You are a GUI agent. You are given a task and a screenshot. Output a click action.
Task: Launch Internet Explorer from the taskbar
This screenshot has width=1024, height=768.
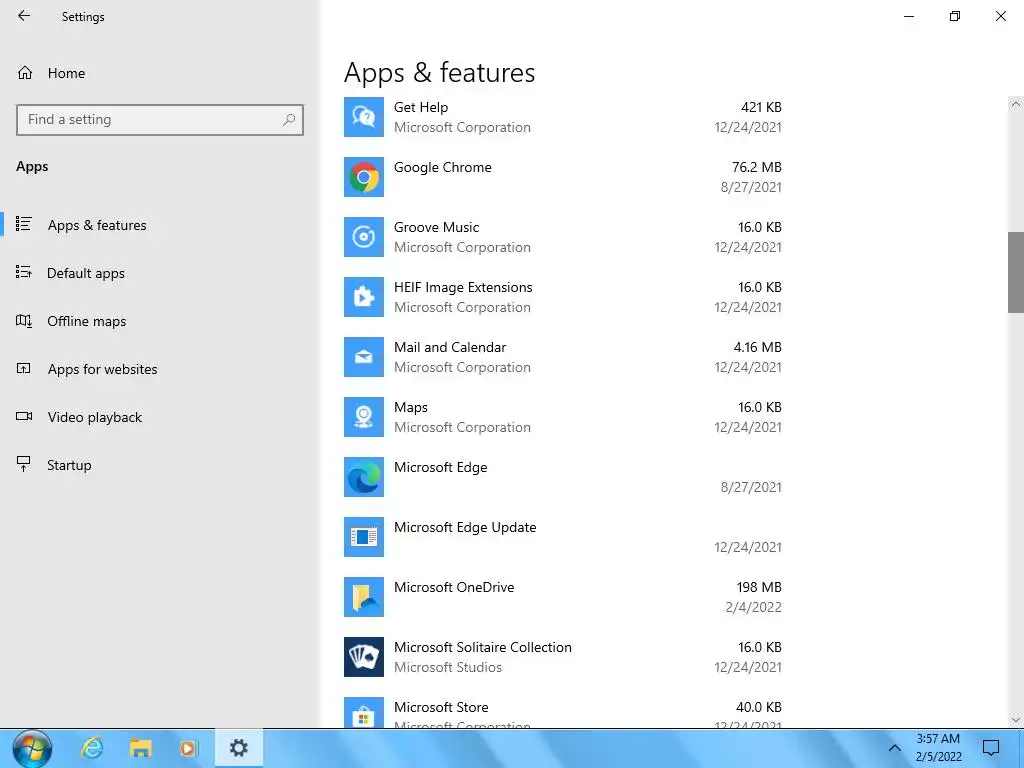tap(91, 748)
